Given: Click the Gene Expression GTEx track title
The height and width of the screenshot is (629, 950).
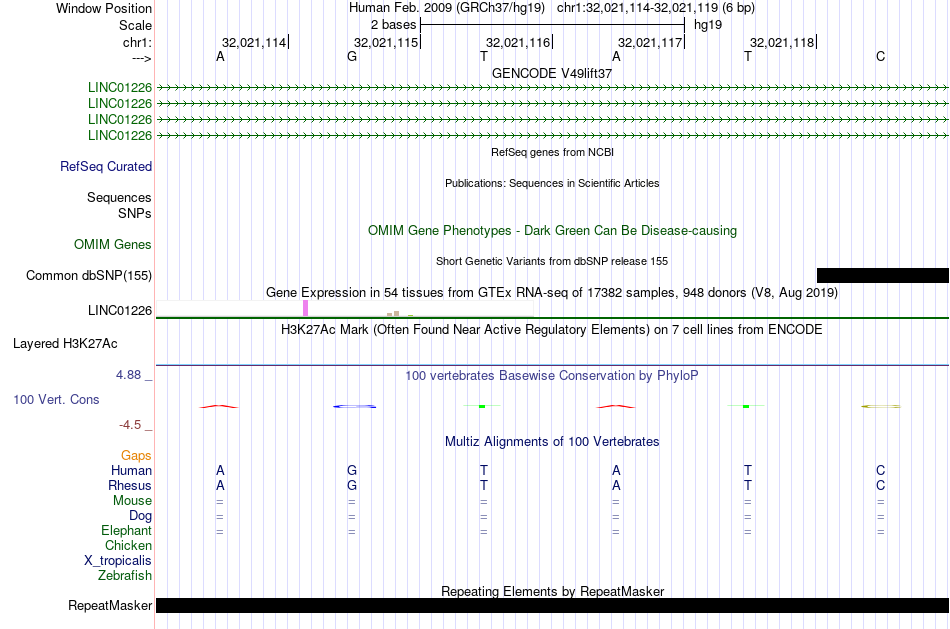Looking at the screenshot, I should 552,293.
